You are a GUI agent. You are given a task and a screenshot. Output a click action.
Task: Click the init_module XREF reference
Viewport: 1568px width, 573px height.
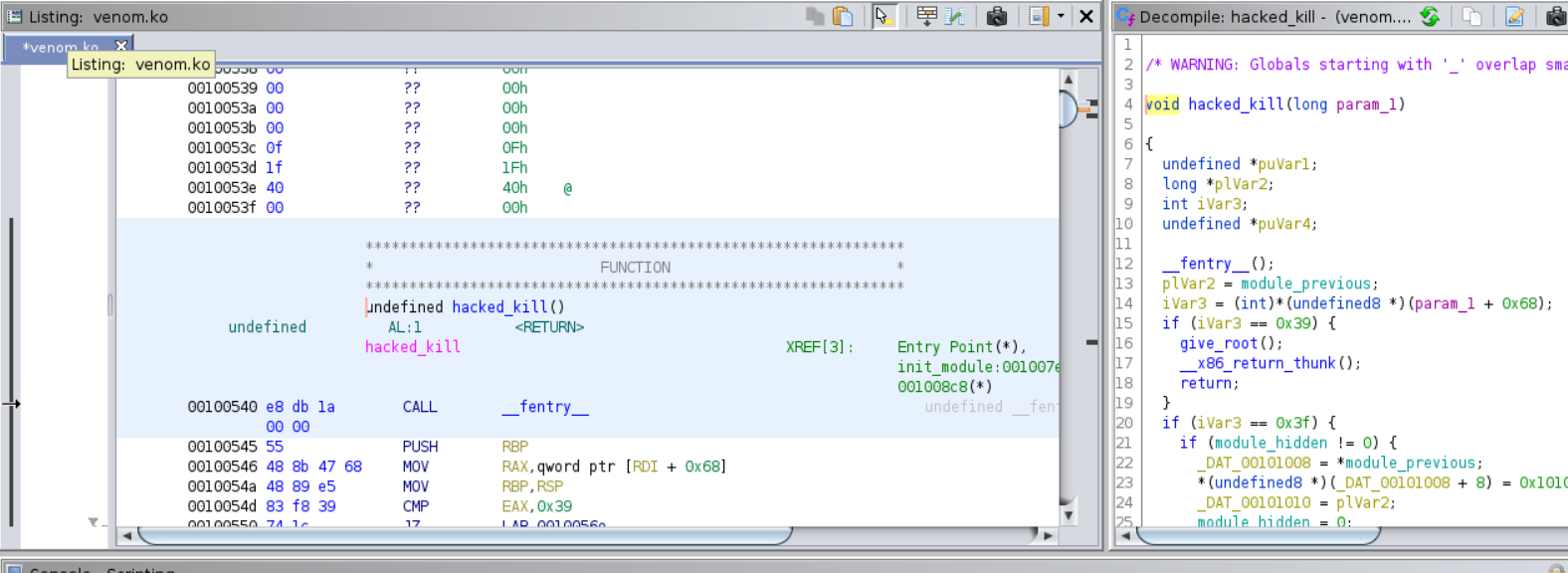[975, 367]
